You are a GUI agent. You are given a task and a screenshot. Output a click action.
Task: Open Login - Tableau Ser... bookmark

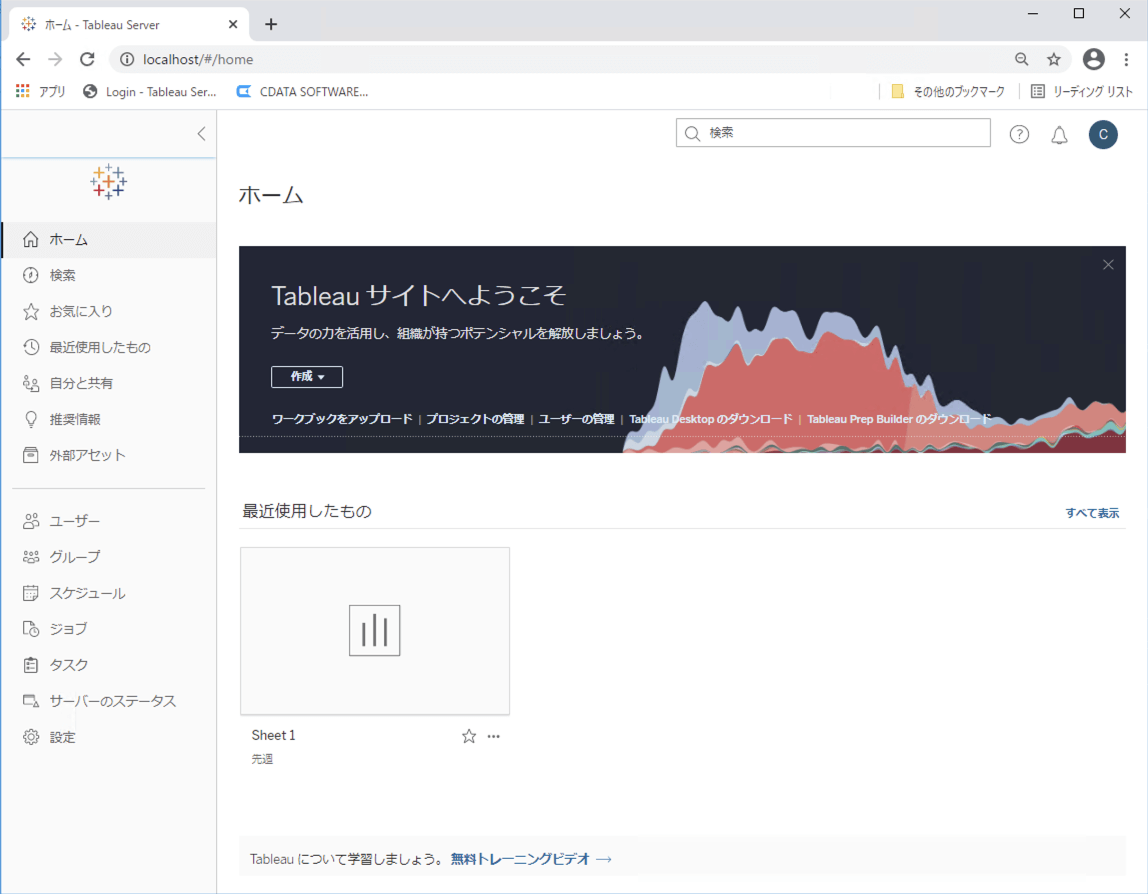(150, 92)
